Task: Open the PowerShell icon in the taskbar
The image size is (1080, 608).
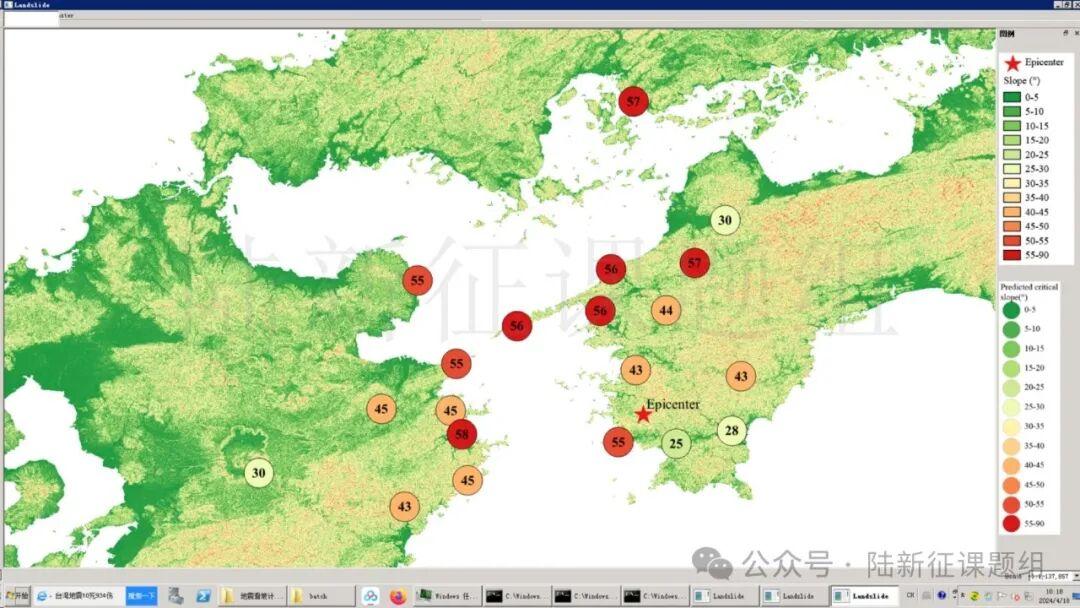Action: (x=203, y=596)
